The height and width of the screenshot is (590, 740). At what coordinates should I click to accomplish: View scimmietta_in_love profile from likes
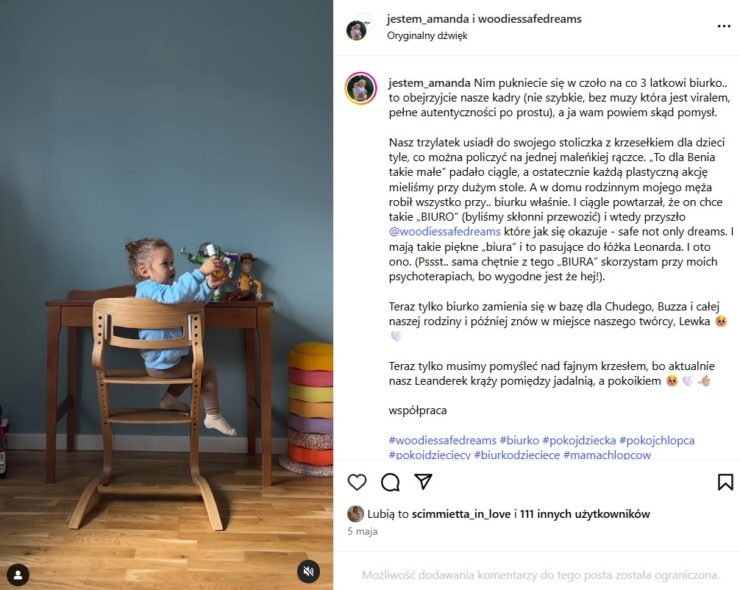pyautogui.click(x=461, y=514)
